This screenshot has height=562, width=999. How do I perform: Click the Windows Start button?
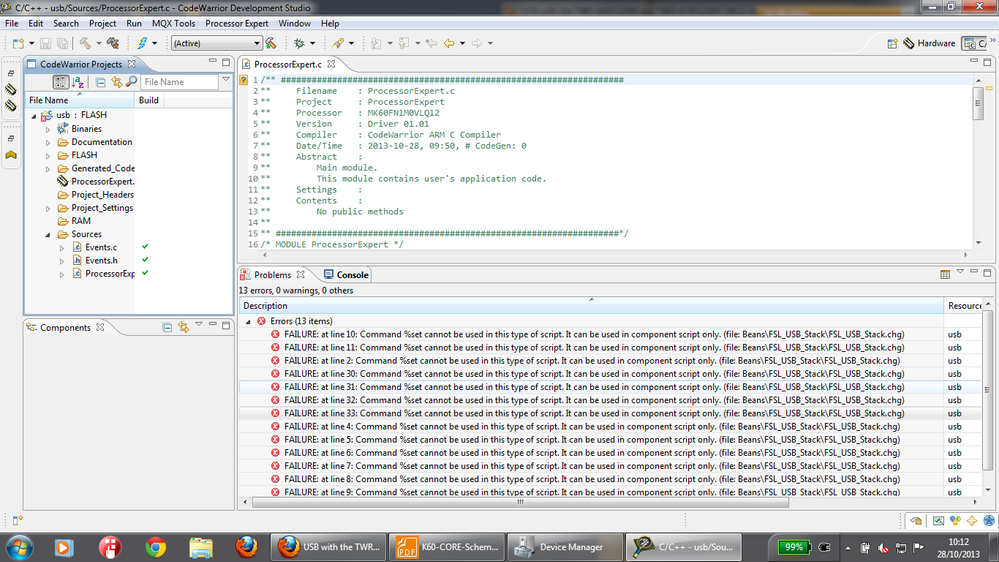[x=20, y=547]
